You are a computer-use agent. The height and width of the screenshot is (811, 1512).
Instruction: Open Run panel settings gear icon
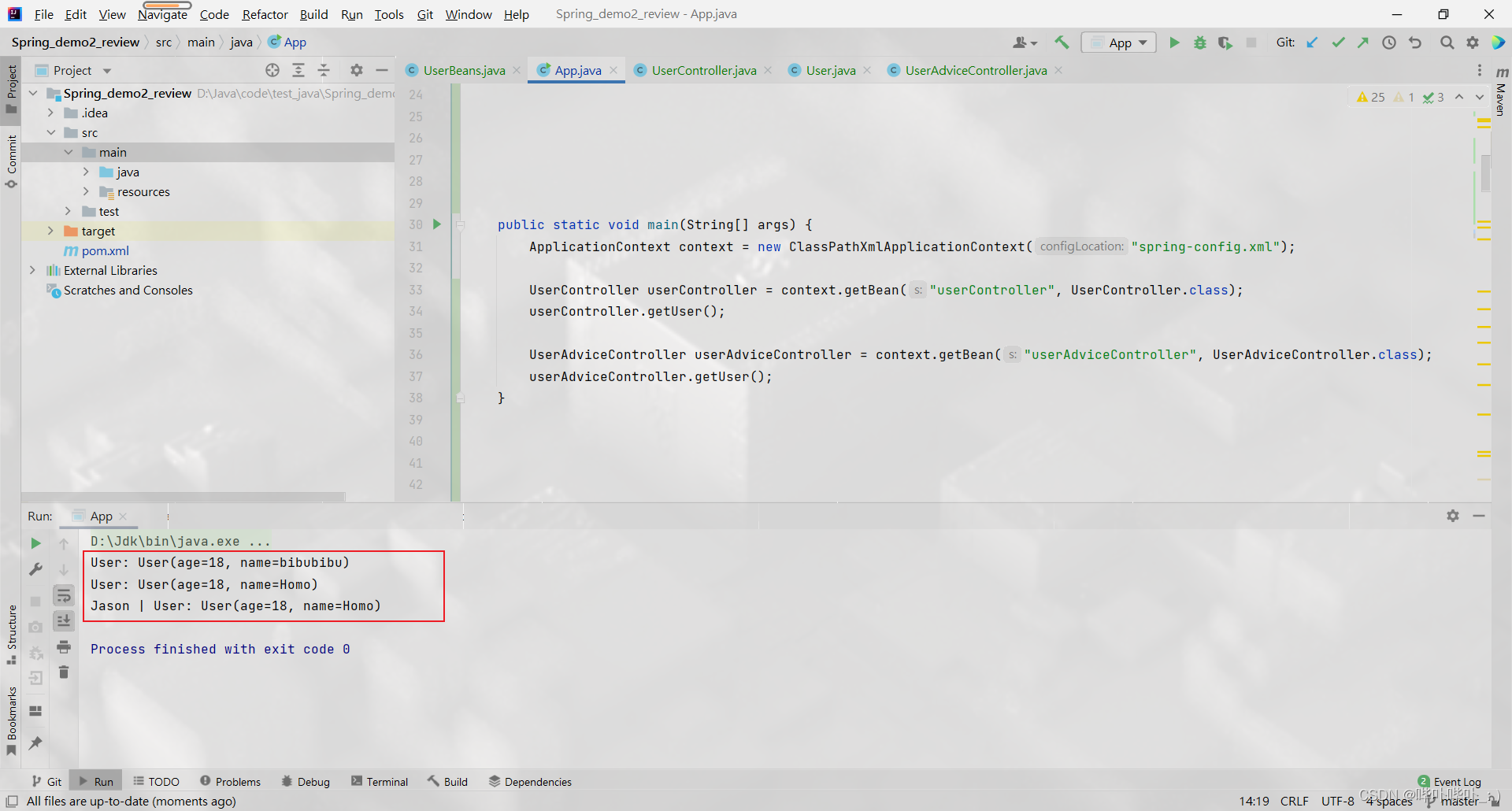click(x=1453, y=516)
